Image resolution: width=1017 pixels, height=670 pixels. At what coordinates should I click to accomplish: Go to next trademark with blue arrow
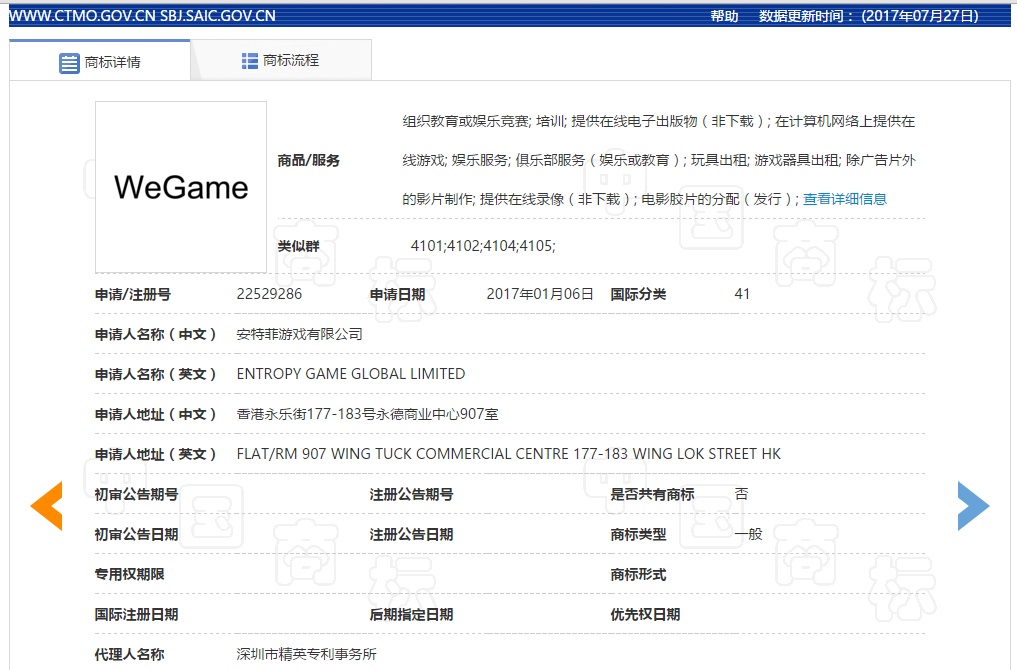point(972,506)
